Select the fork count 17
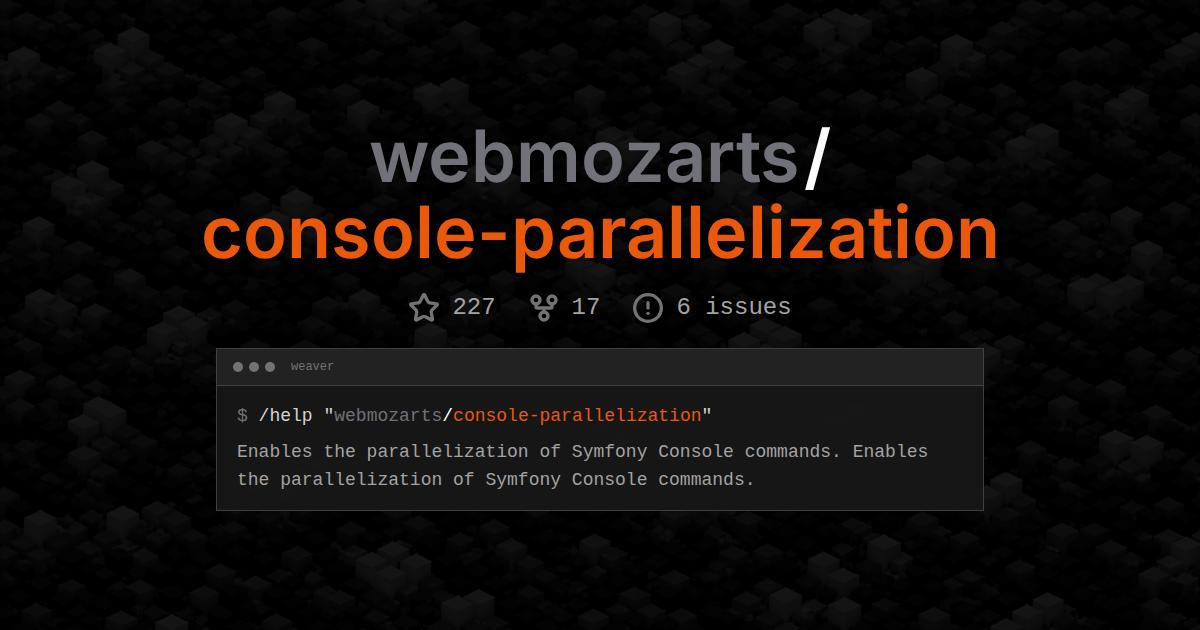Viewport: 1200px width, 630px height. point(585,307)
